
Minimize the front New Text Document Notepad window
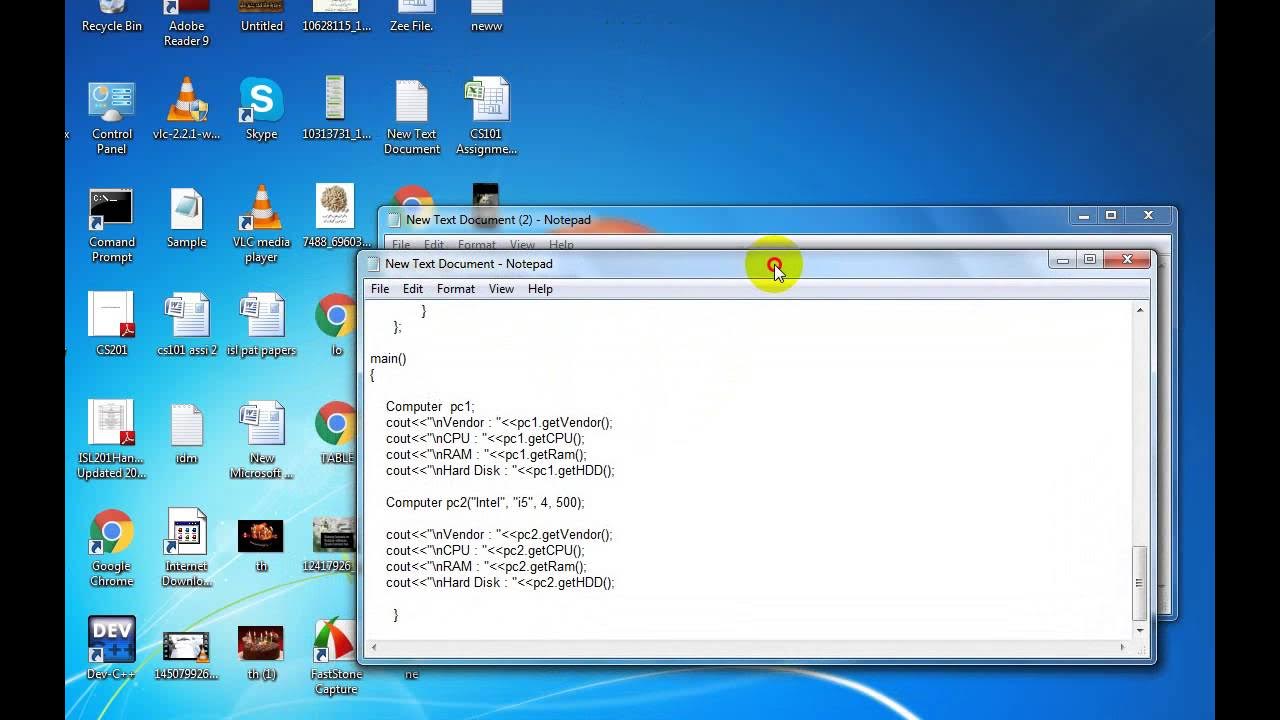(1063, 260)
